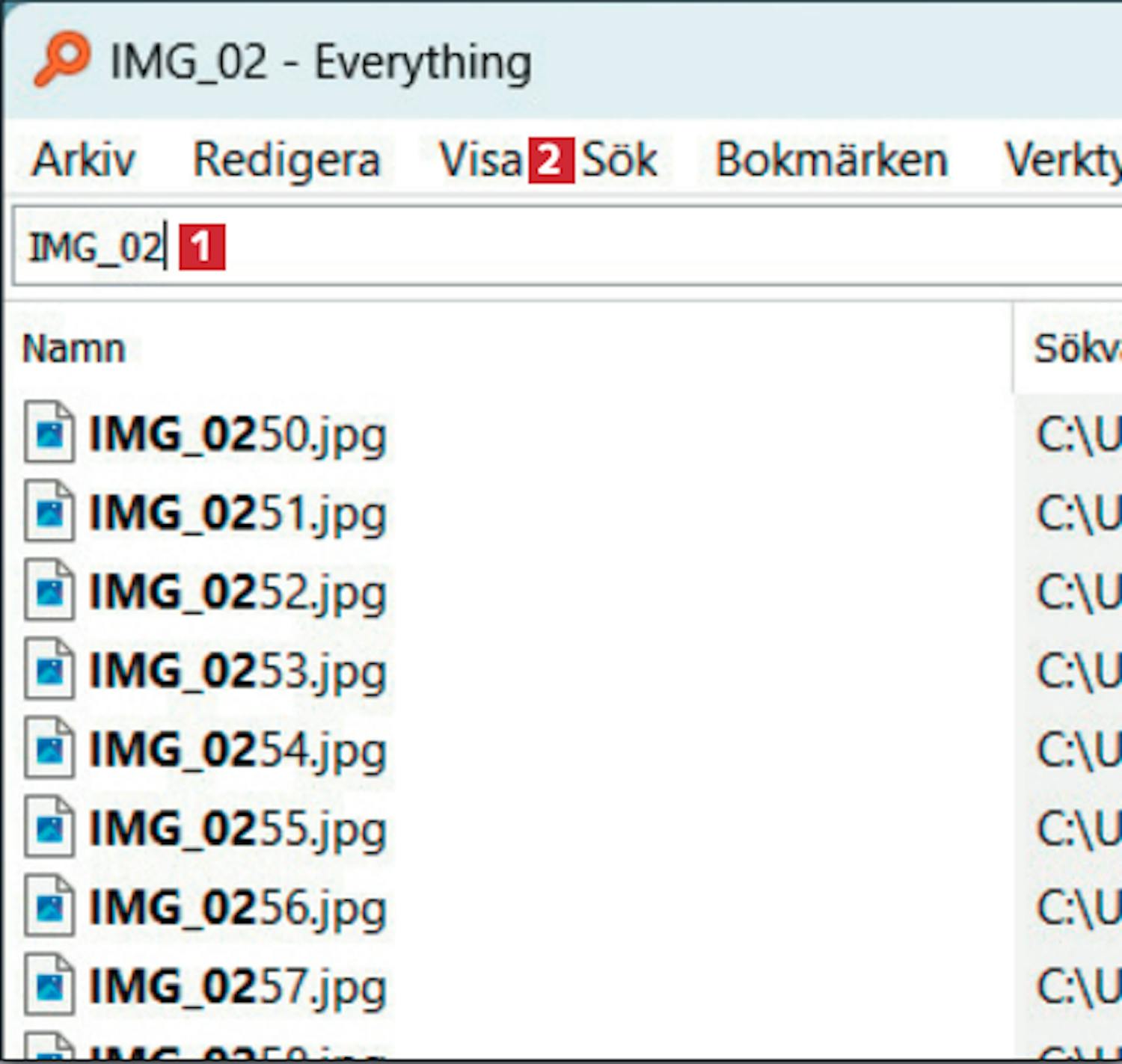The image size is (1122, 1064).
Task: Click the file name IMG_0254.jpg
Action: (238, 751)
